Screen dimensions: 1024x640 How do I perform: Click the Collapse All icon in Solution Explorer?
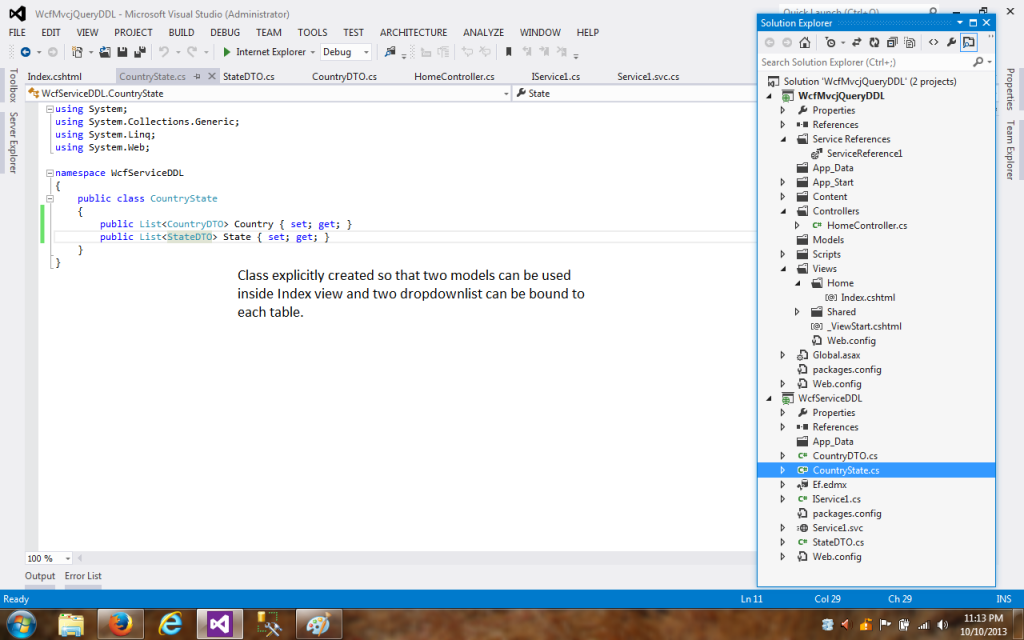point(892,42)
